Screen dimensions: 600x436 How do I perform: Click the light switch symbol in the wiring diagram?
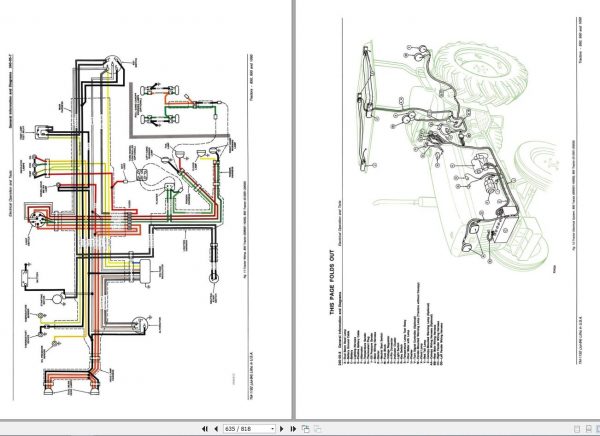pyautogui.click(x=36, y=219)
